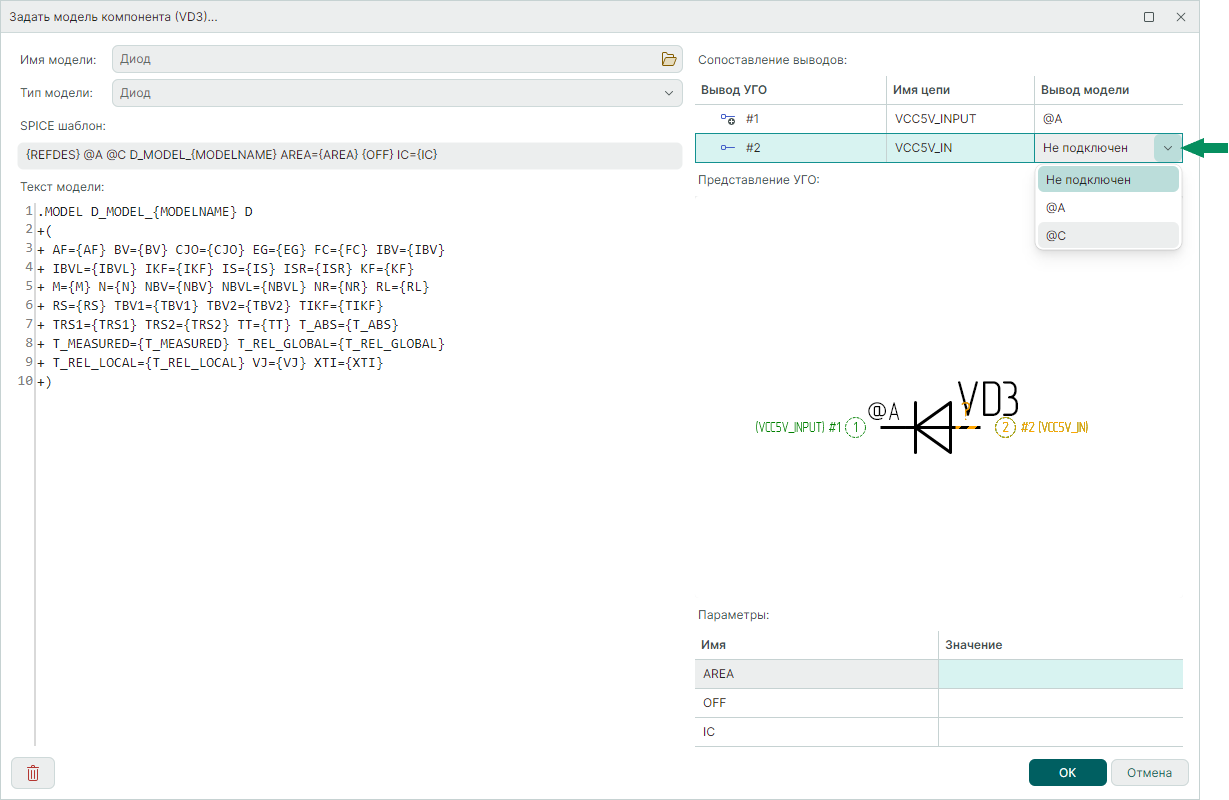This screenshot has width=1229, height=800.
Task: Choose 'Не подключен' option in list
Action: (x=1107, y=180)
